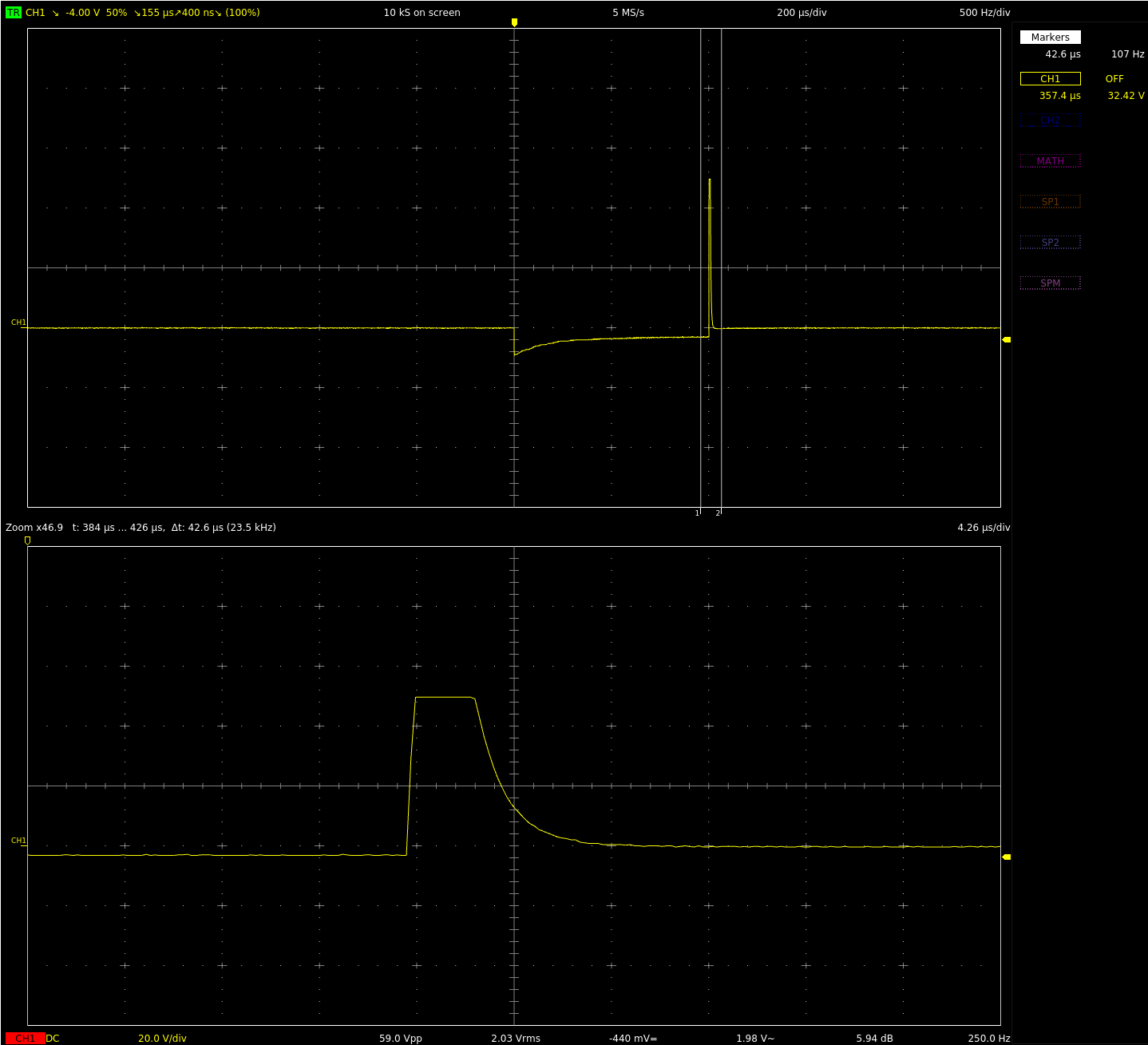The image size is (1148, 1045).
Task: Open the 20.0 V/div vertical scale setting
Action: pos(162,1038)
